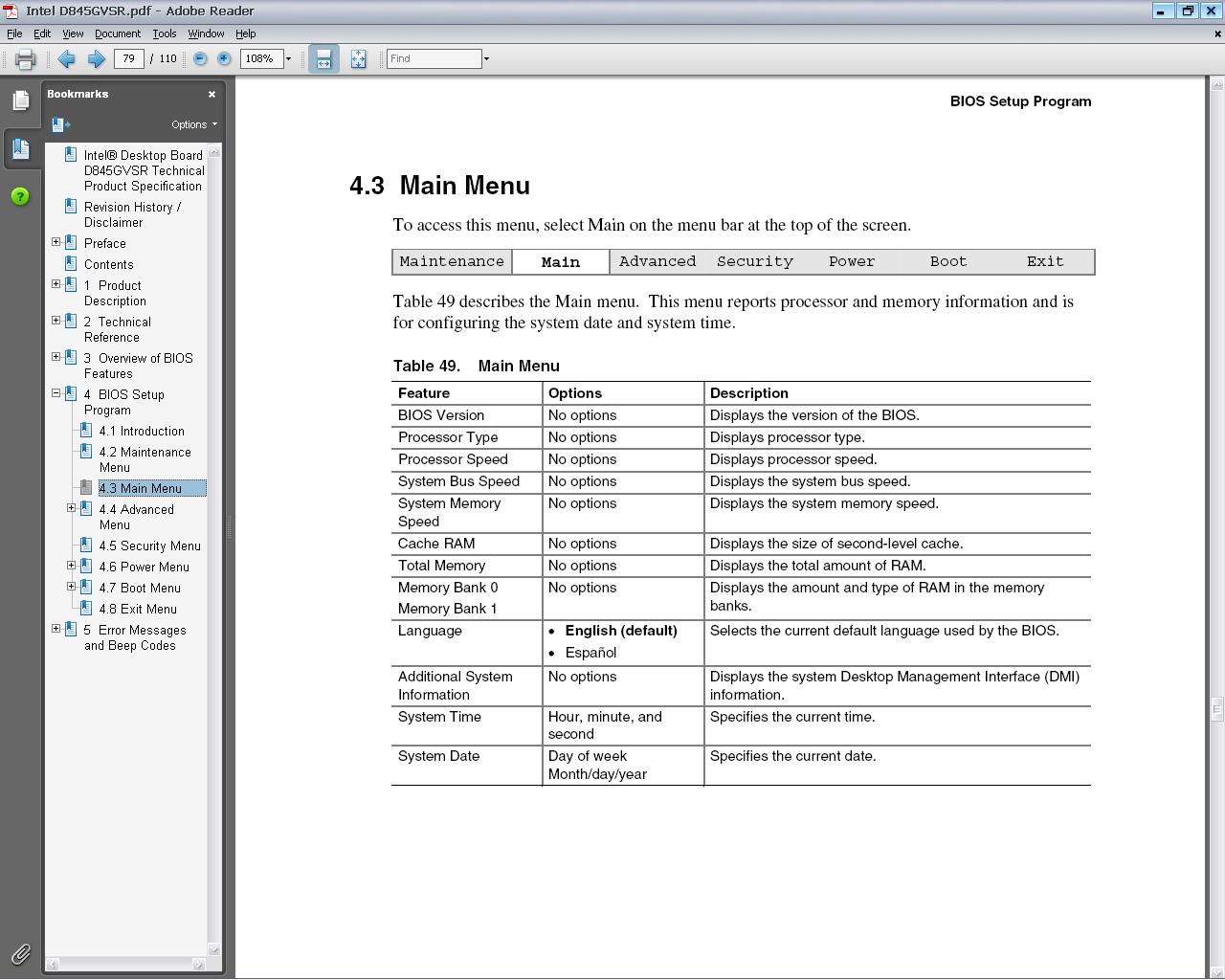
Task: Click the Adobe Reader PDF title bar icon
Action: click(11, 11)
